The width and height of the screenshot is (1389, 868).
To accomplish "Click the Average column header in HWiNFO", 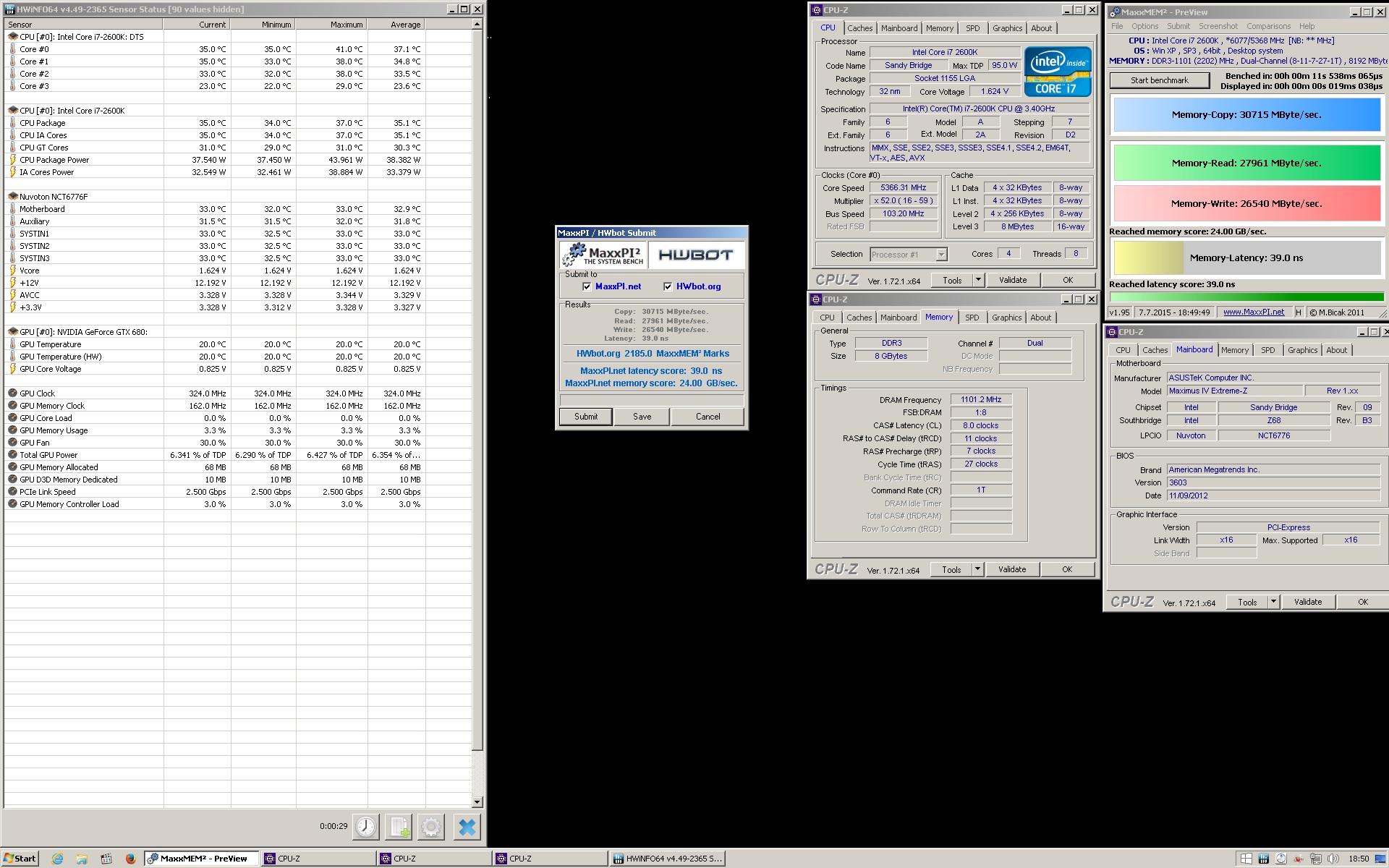I will point(396,25).
